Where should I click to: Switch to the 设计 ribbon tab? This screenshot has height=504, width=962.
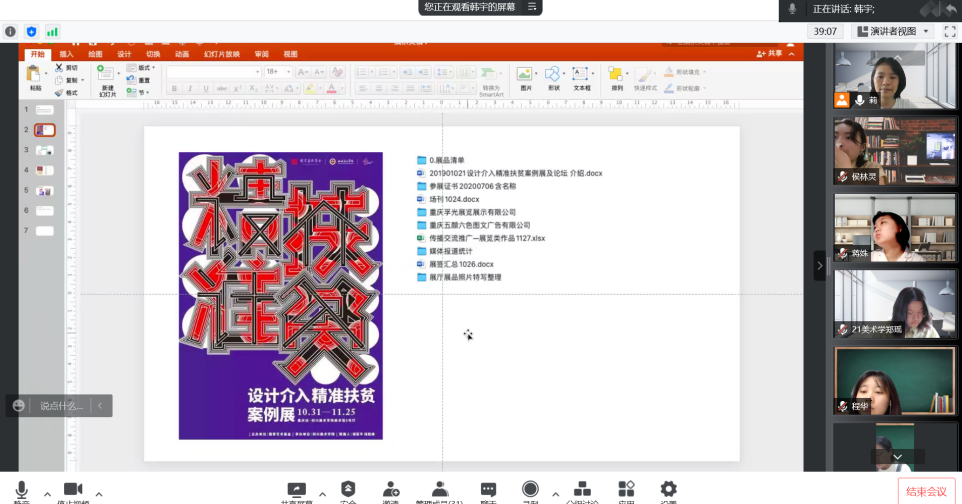(124, 54)
